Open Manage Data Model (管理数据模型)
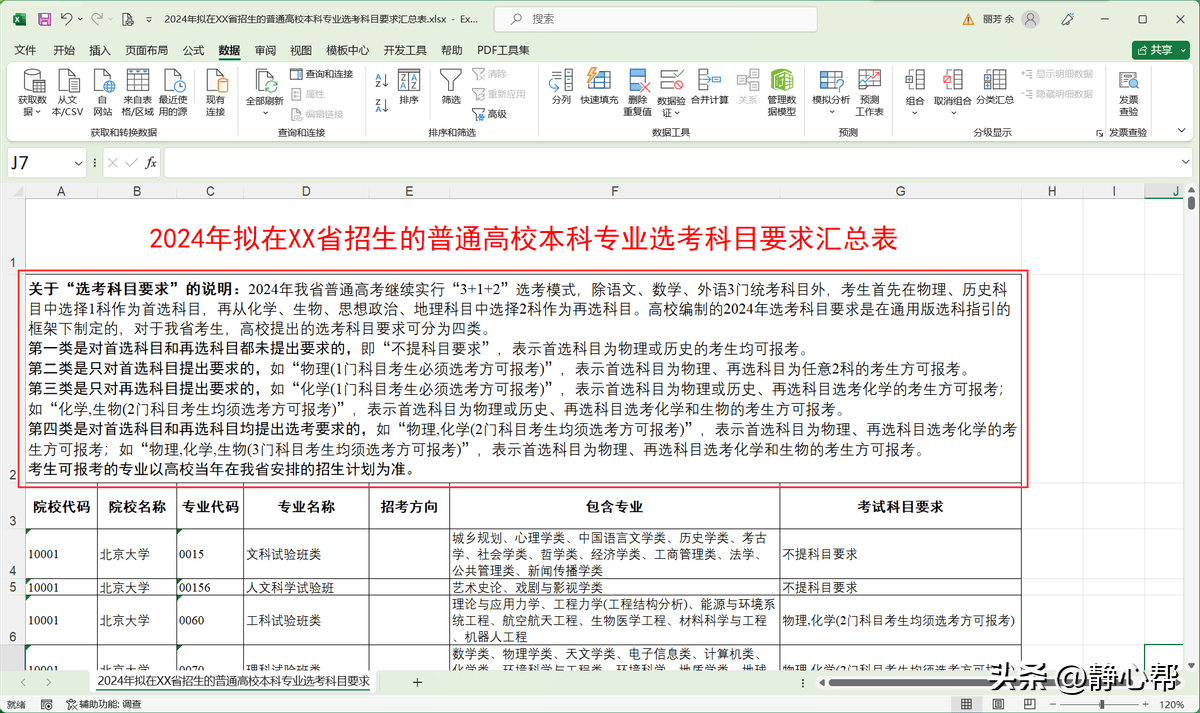This screenshot has height=713, width=1200. (781, 93)
